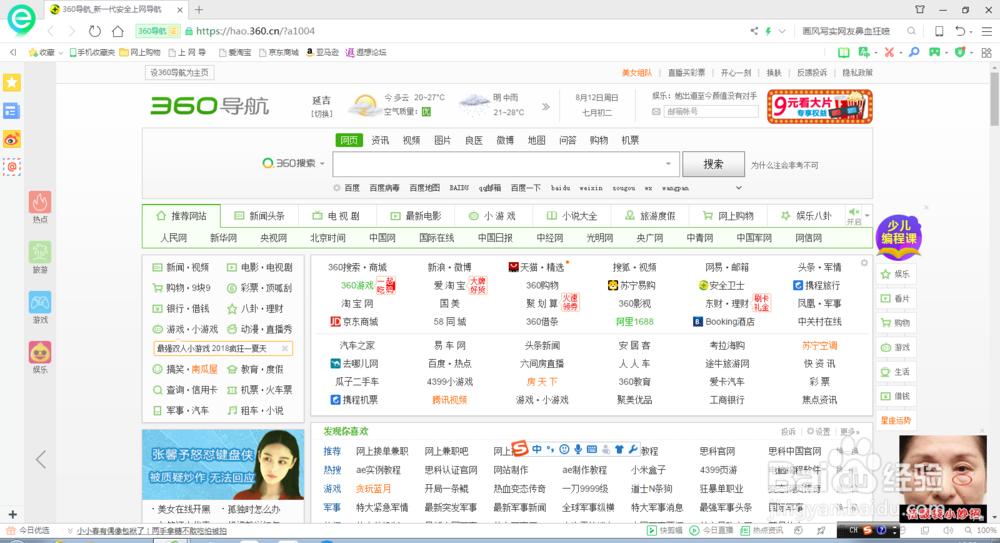Click the page vertical scrollbar thumb

point(994,99)
